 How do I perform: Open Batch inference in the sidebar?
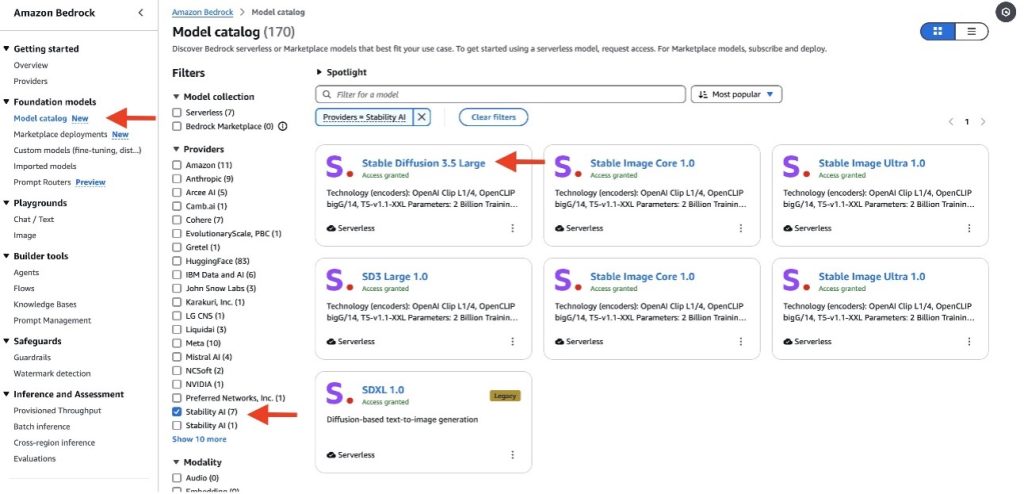coord(42,427)
